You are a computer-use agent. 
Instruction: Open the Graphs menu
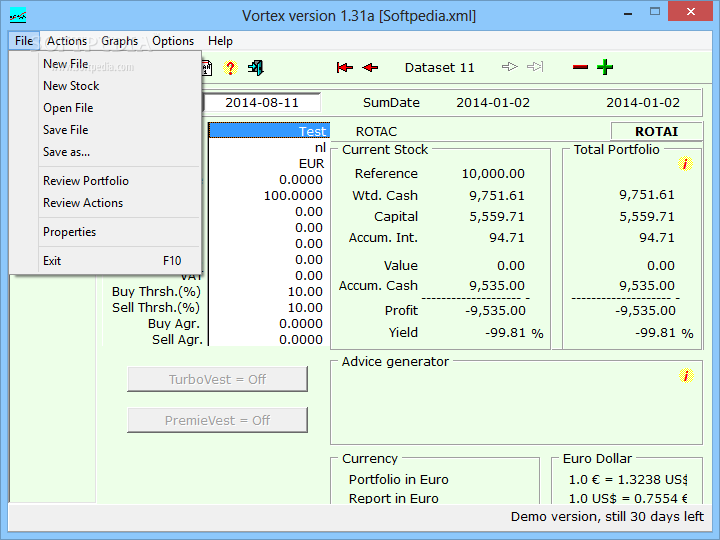pyautogui.click(x=119, y=41)
